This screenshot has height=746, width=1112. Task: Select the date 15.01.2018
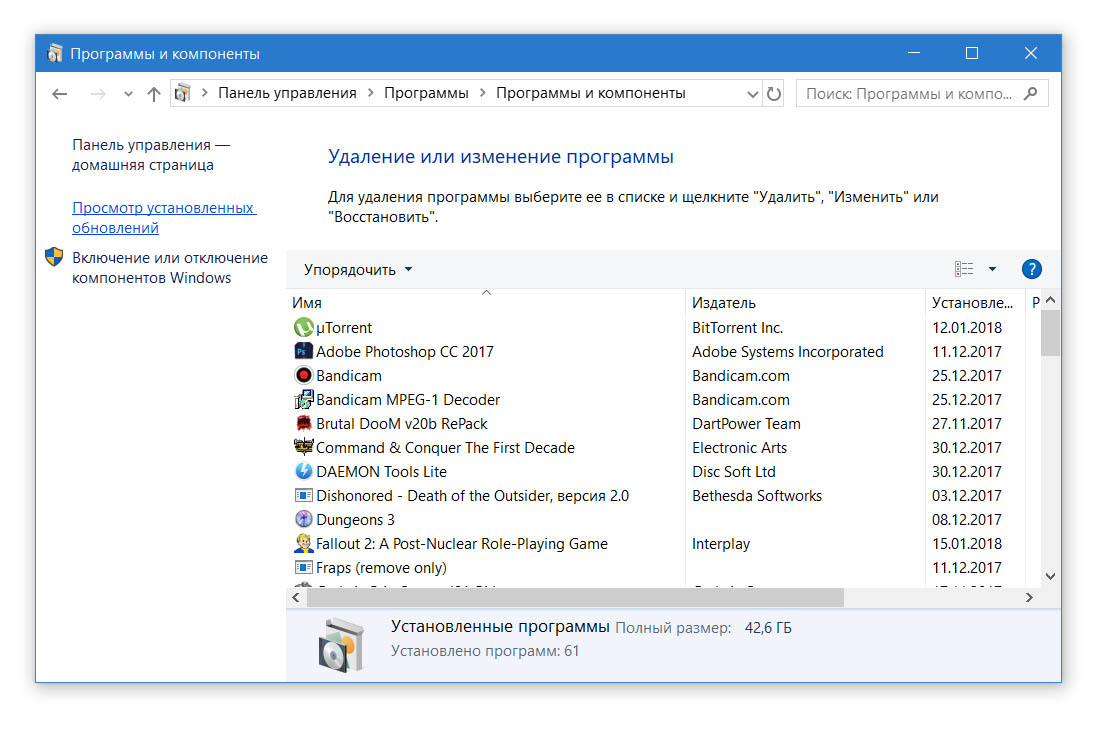967,544
